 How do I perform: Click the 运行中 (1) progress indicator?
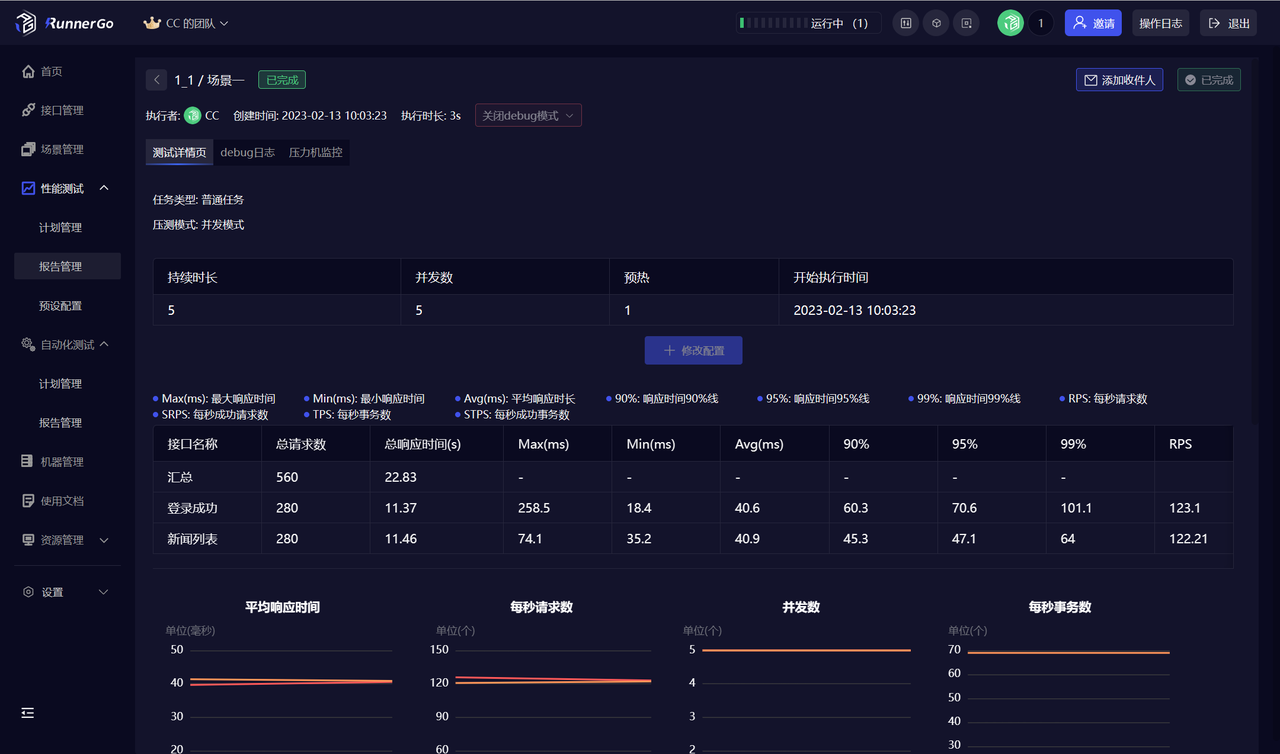[808, 23]
